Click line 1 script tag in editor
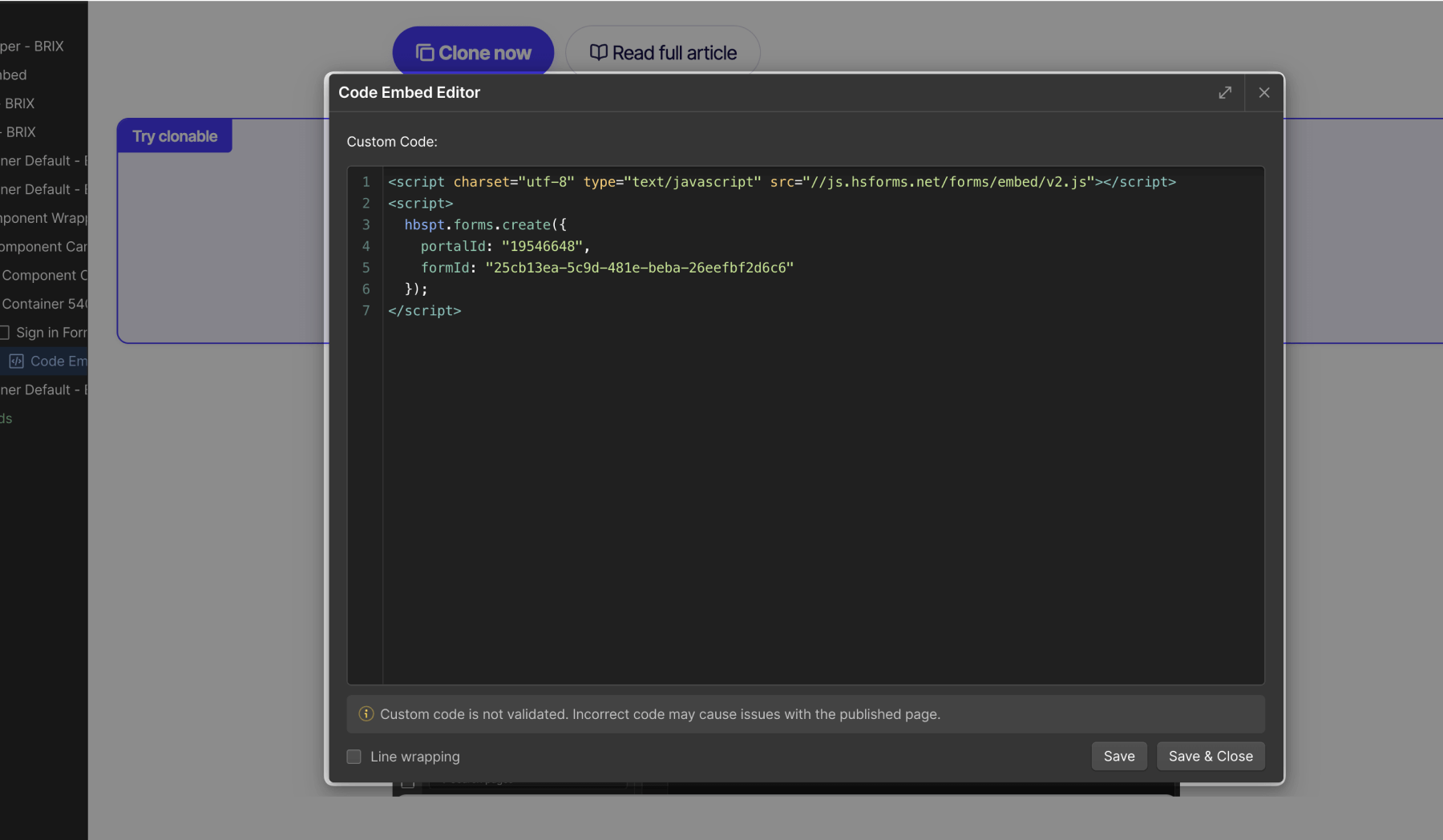 (782, 182)
